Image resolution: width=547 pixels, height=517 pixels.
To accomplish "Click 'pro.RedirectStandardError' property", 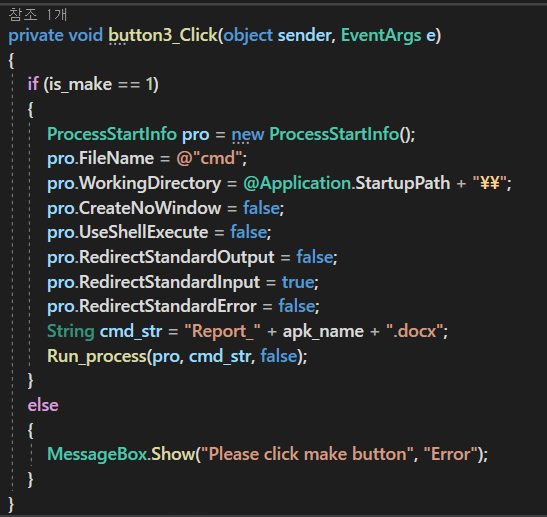I will [x=152, y=307].
